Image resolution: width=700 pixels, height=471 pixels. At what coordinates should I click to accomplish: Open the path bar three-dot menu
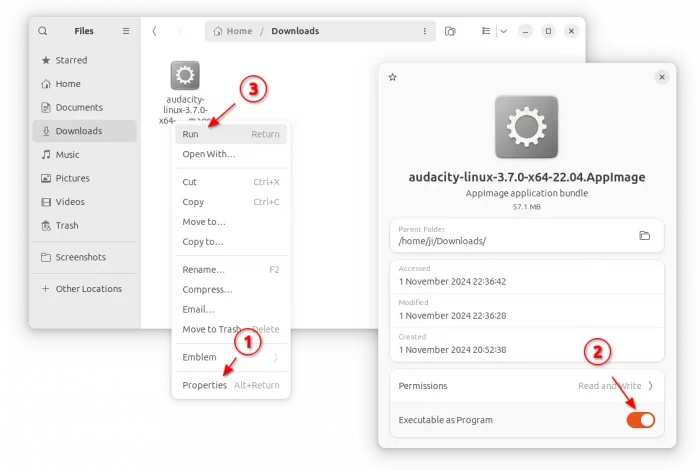point(425,31)
